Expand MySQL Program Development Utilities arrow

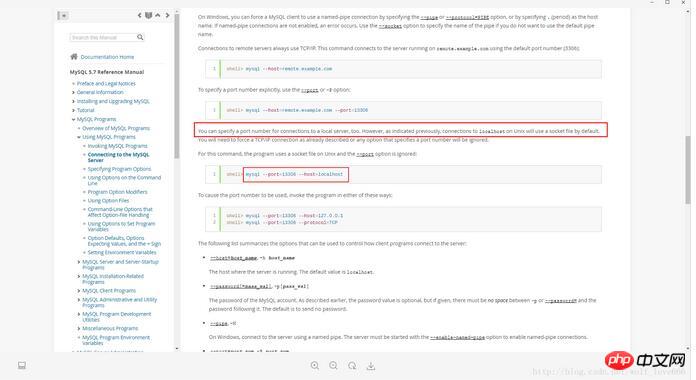[x=79, y=314]
